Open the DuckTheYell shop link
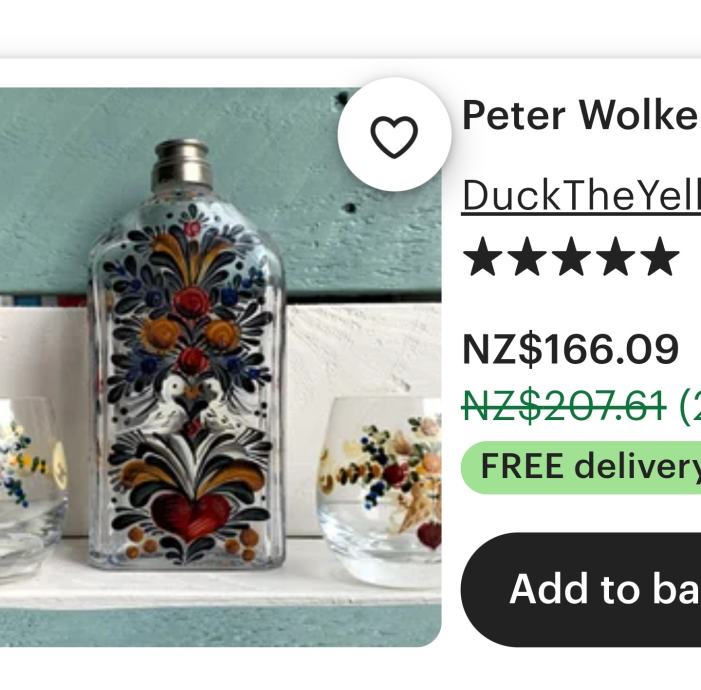This screenshot has width=701, height=690. pos(580,197)
